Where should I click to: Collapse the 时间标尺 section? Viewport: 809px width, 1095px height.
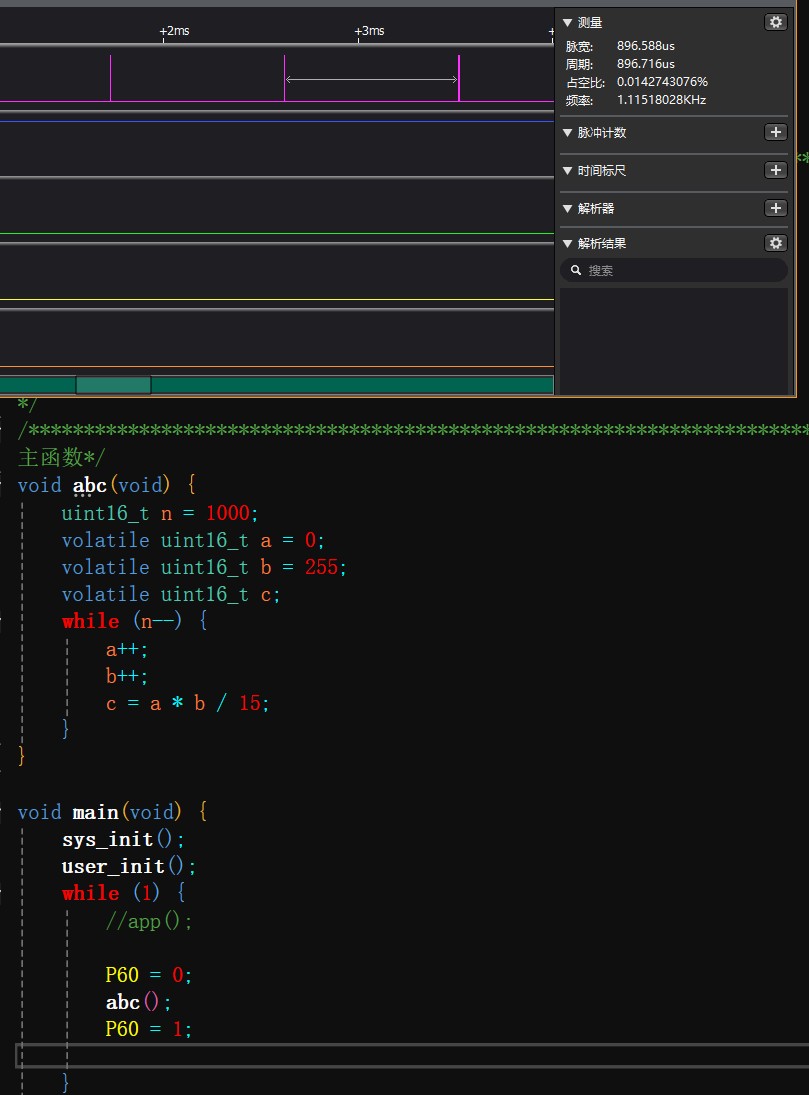[568, 171]
